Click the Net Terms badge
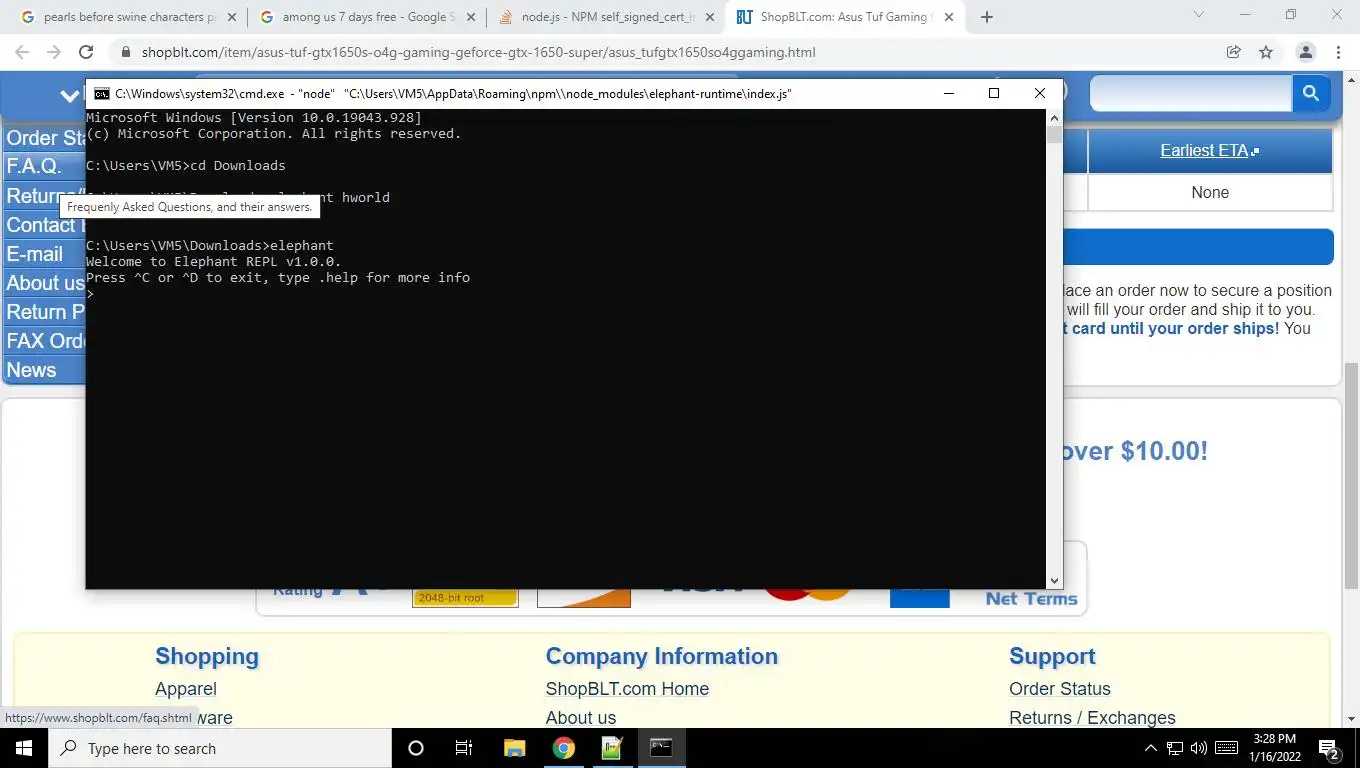The height and width of the screenshot is (768, 1360). (1031, 598)
